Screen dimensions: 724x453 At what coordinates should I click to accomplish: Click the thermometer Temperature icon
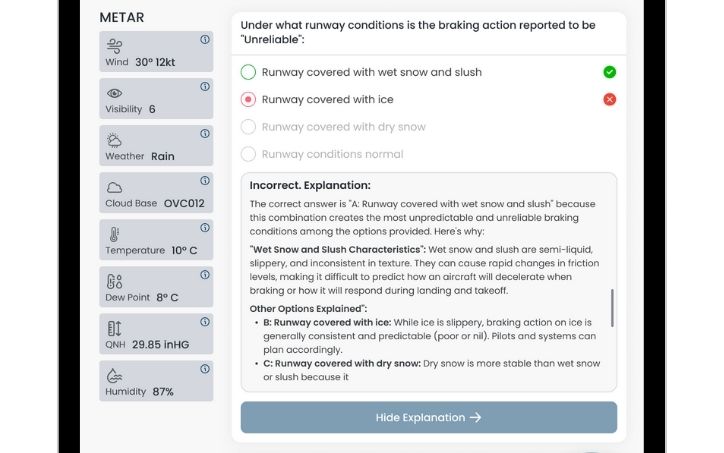[114, 234]
